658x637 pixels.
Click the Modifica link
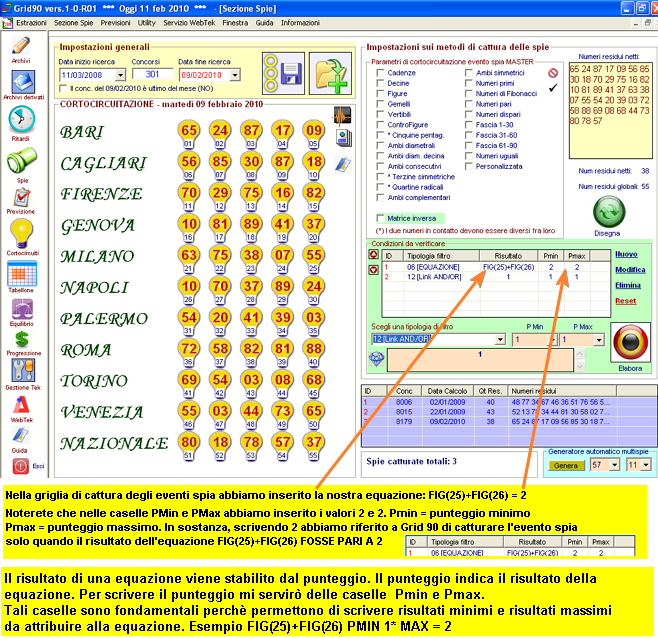[x=630, y=270]
